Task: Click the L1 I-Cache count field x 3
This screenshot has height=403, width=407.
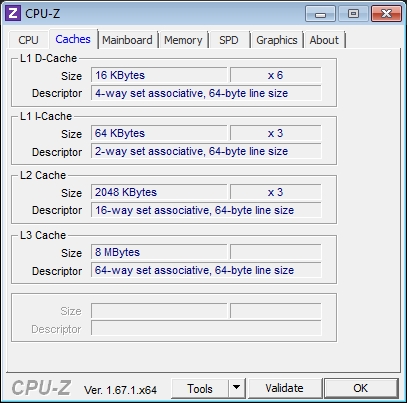Action: 275,133
